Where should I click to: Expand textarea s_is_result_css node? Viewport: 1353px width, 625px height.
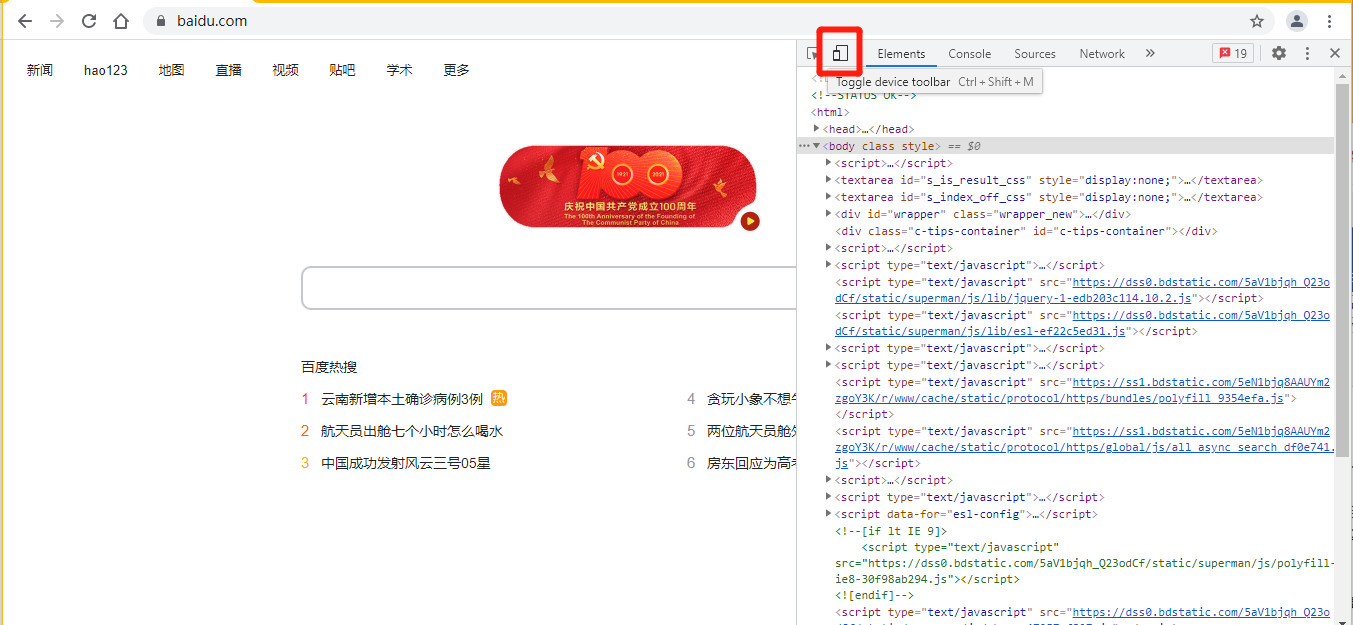click(x=829, y=179)
